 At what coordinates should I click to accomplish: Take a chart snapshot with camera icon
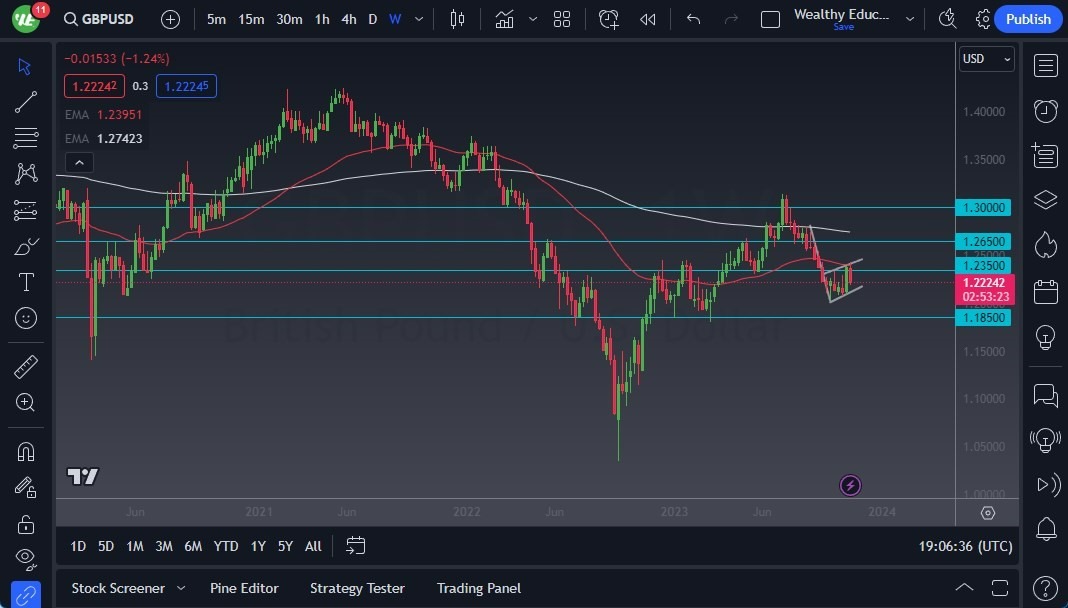pos(947,18)
